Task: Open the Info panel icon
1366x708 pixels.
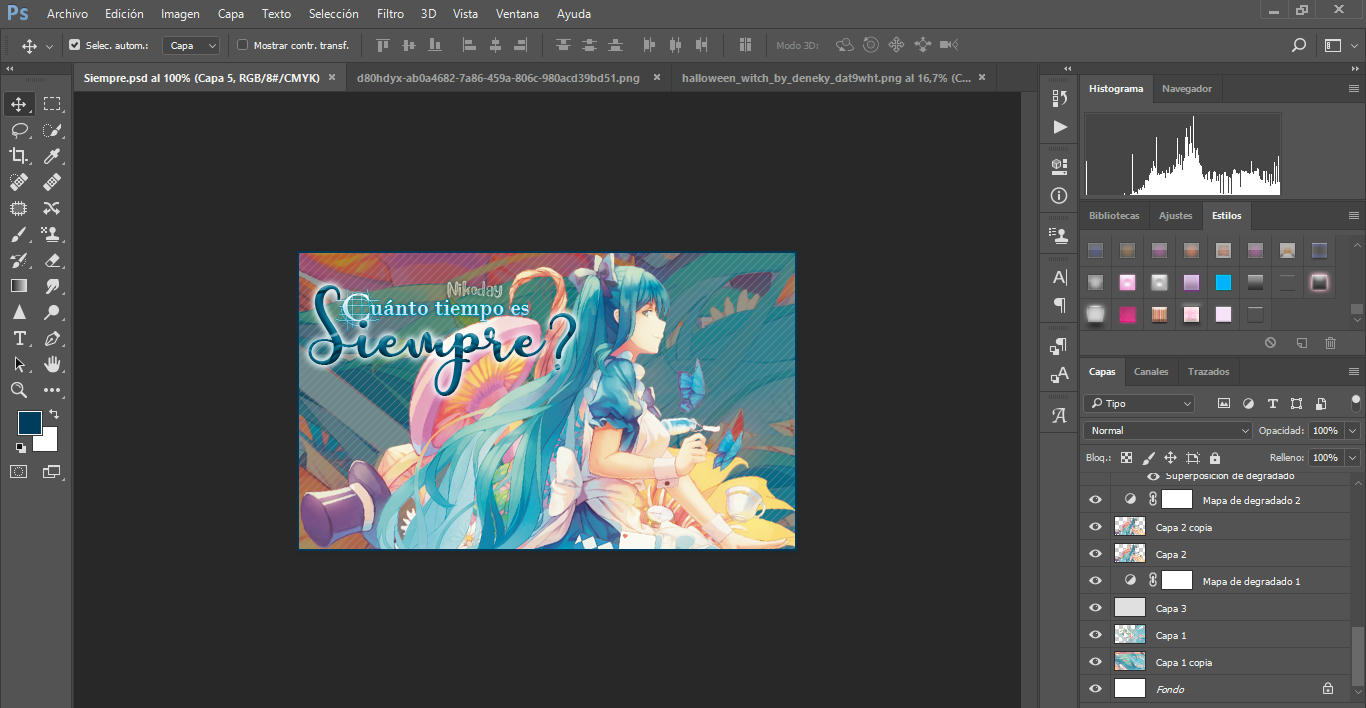Action: pyautogui.click(x=1060, y=196)
